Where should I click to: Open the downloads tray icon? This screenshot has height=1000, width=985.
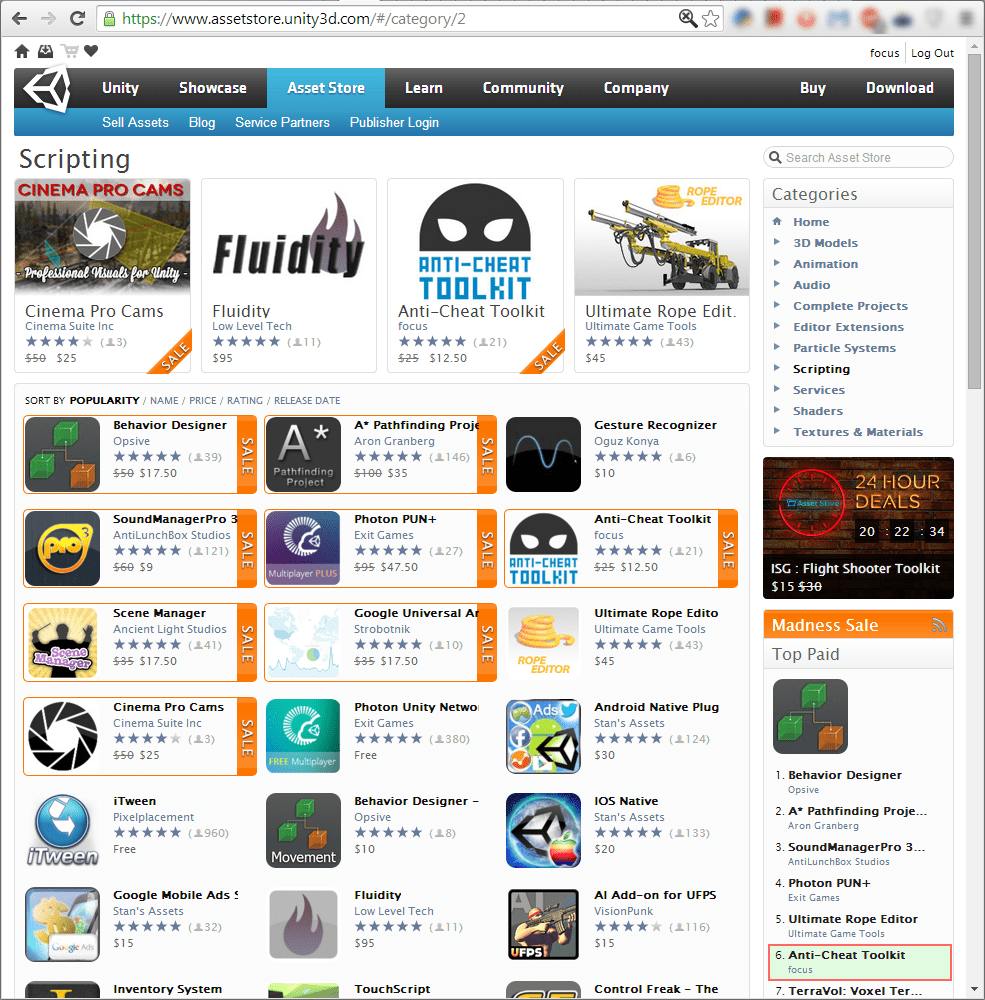pos(45,51)
